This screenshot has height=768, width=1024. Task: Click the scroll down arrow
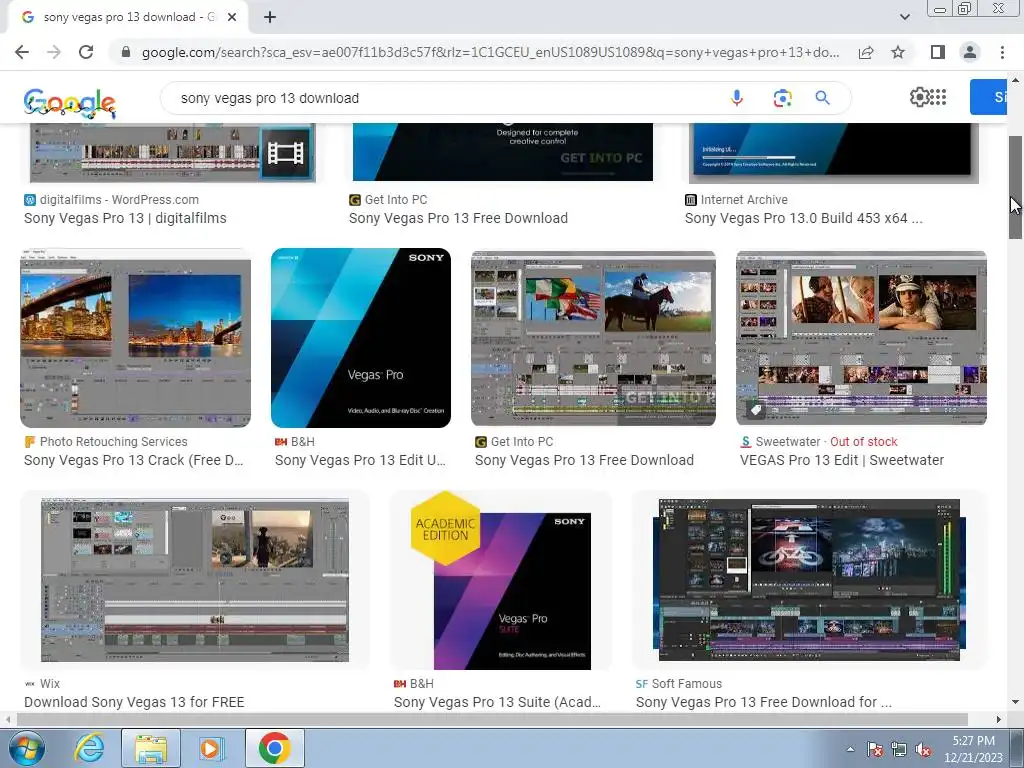click(1016, 702)
